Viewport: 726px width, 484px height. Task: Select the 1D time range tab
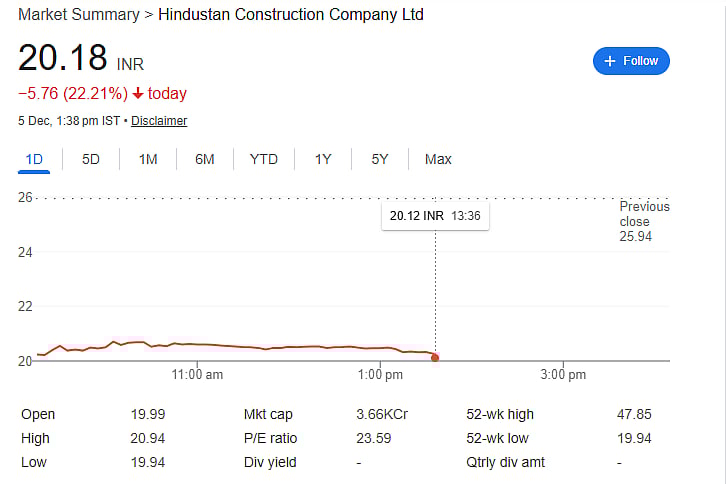click(x=34, y=159)
